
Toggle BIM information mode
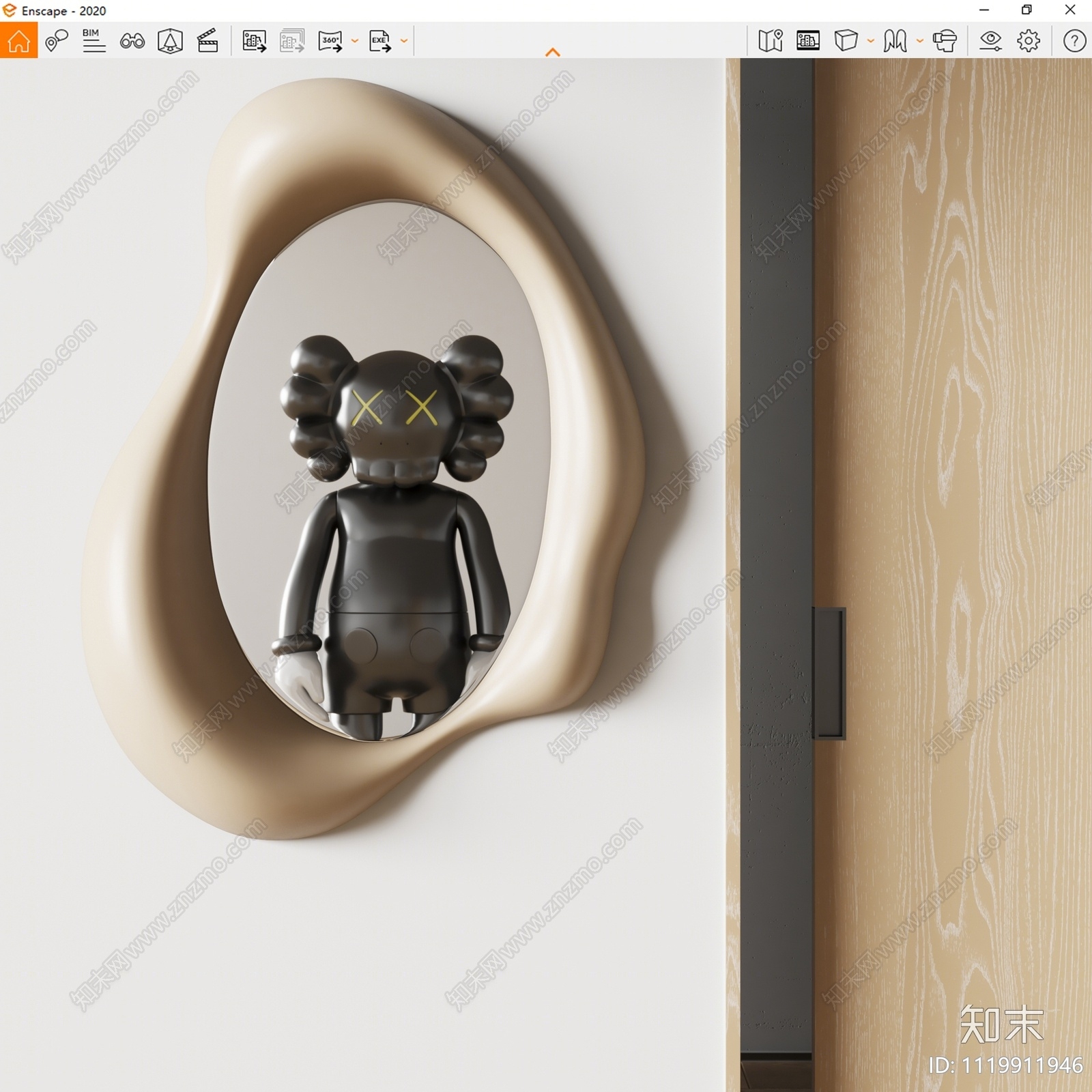pyautogui.click(x=94, y=41)
